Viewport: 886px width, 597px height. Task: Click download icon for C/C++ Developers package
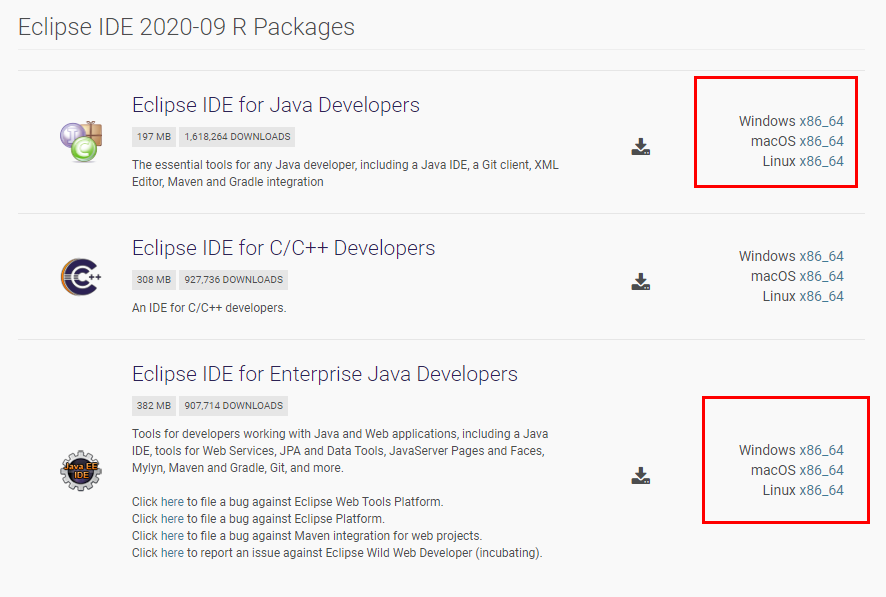641,281
